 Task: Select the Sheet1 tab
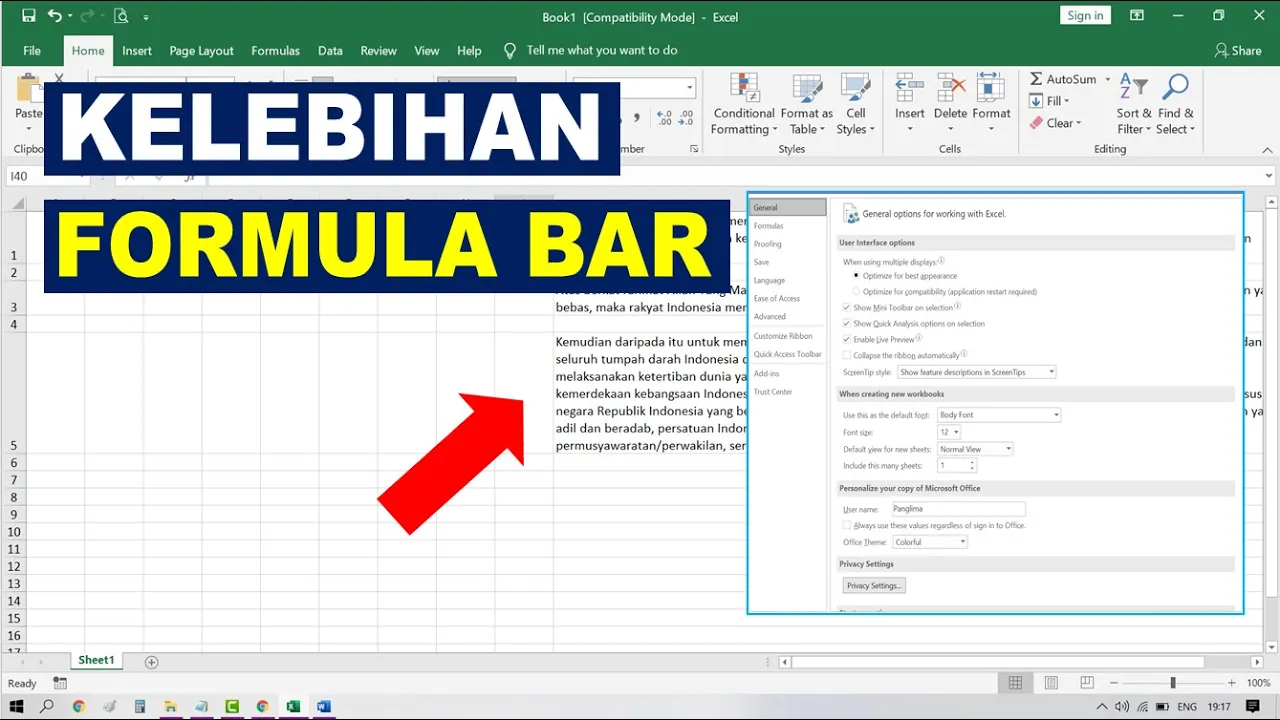[97, 661]
